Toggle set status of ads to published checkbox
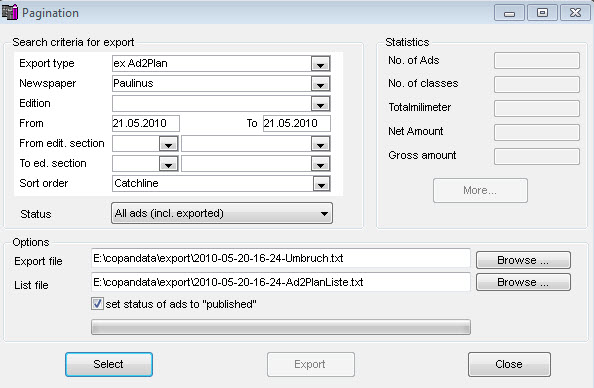Image resolution: width=594 pixels, height=388 pixels. click(97, 304)
